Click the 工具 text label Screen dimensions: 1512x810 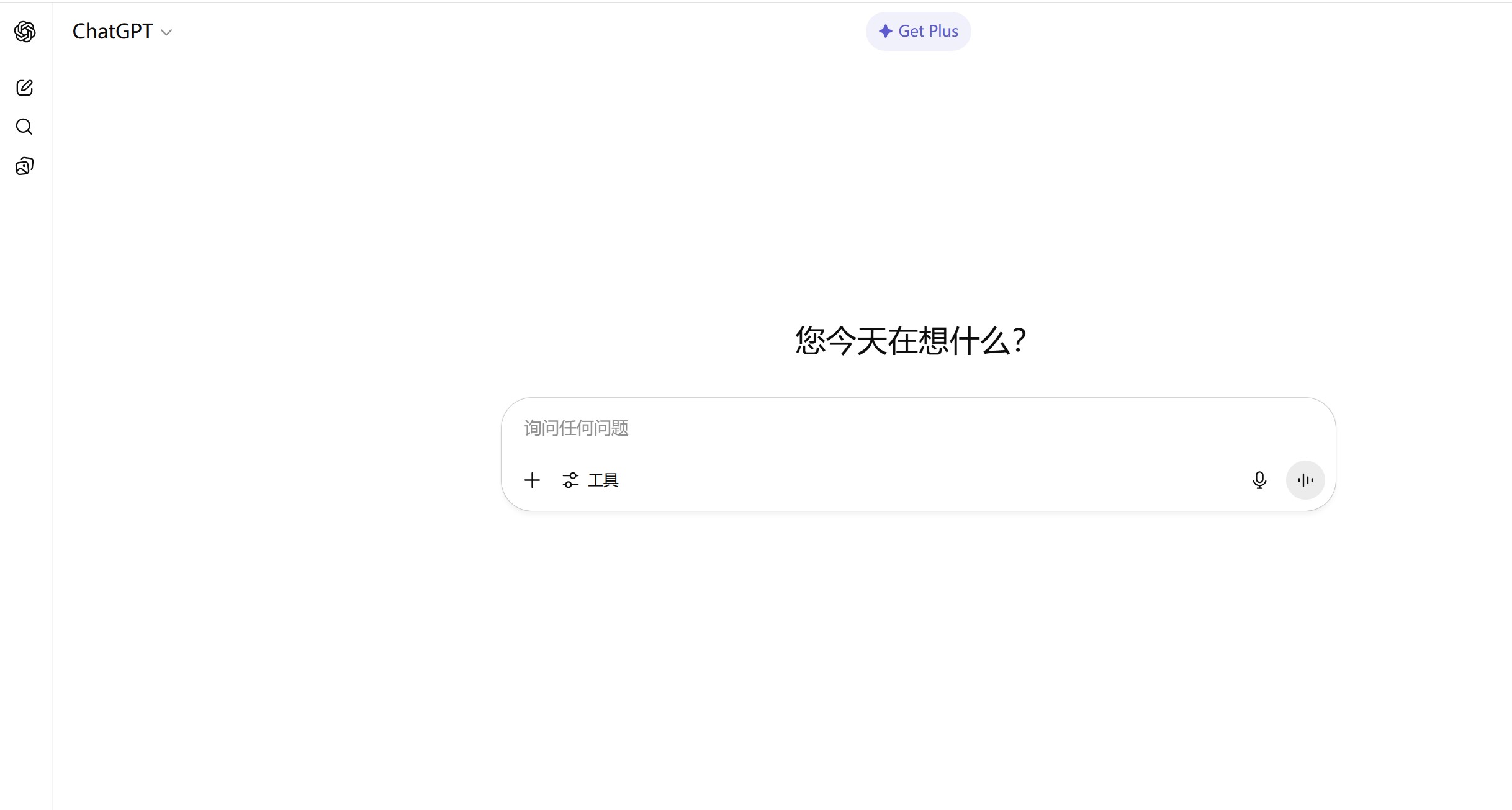603,480
